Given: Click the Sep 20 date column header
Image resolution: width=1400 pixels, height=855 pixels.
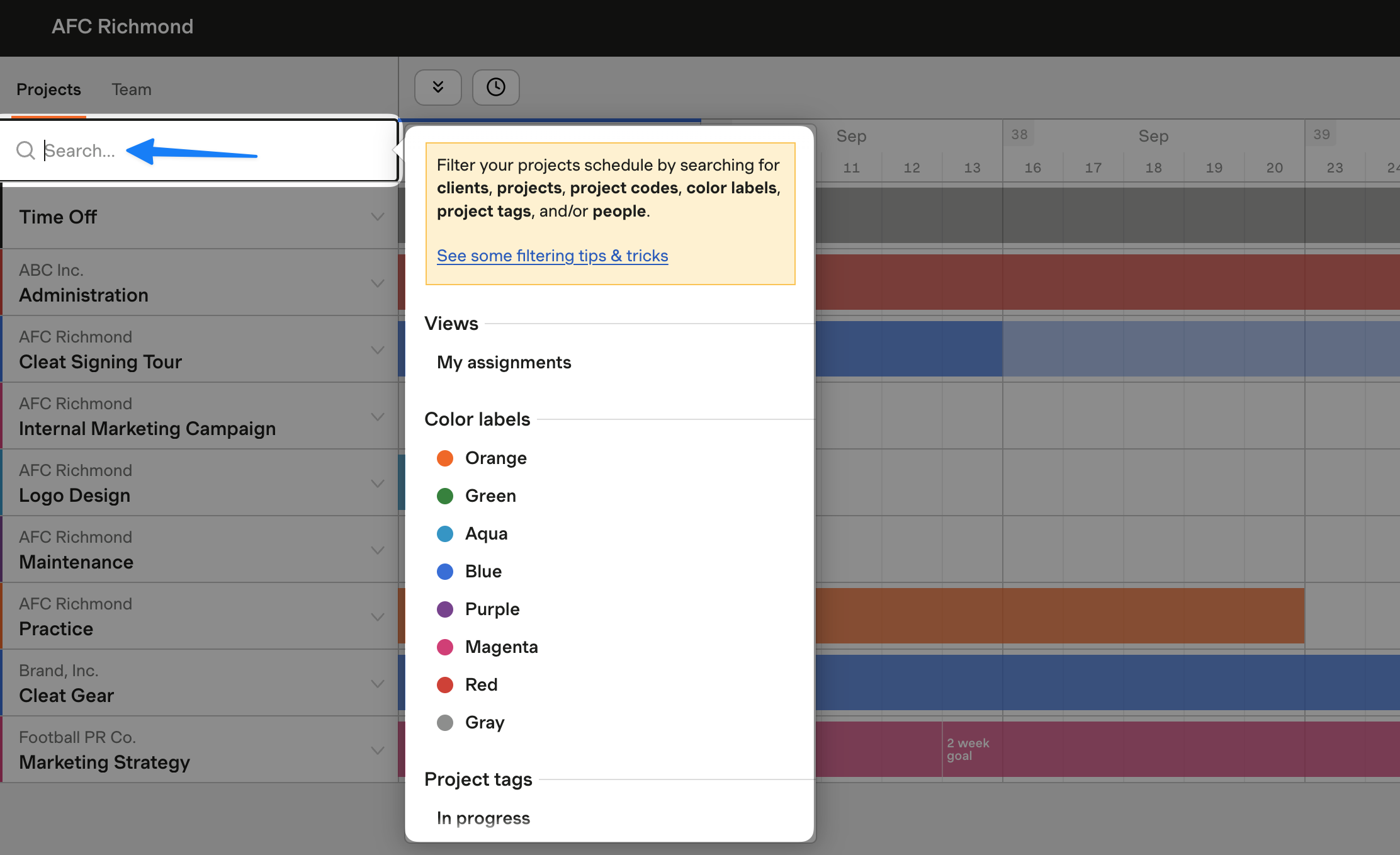Looking at the screenshot, I should (x=1275, y=167).
